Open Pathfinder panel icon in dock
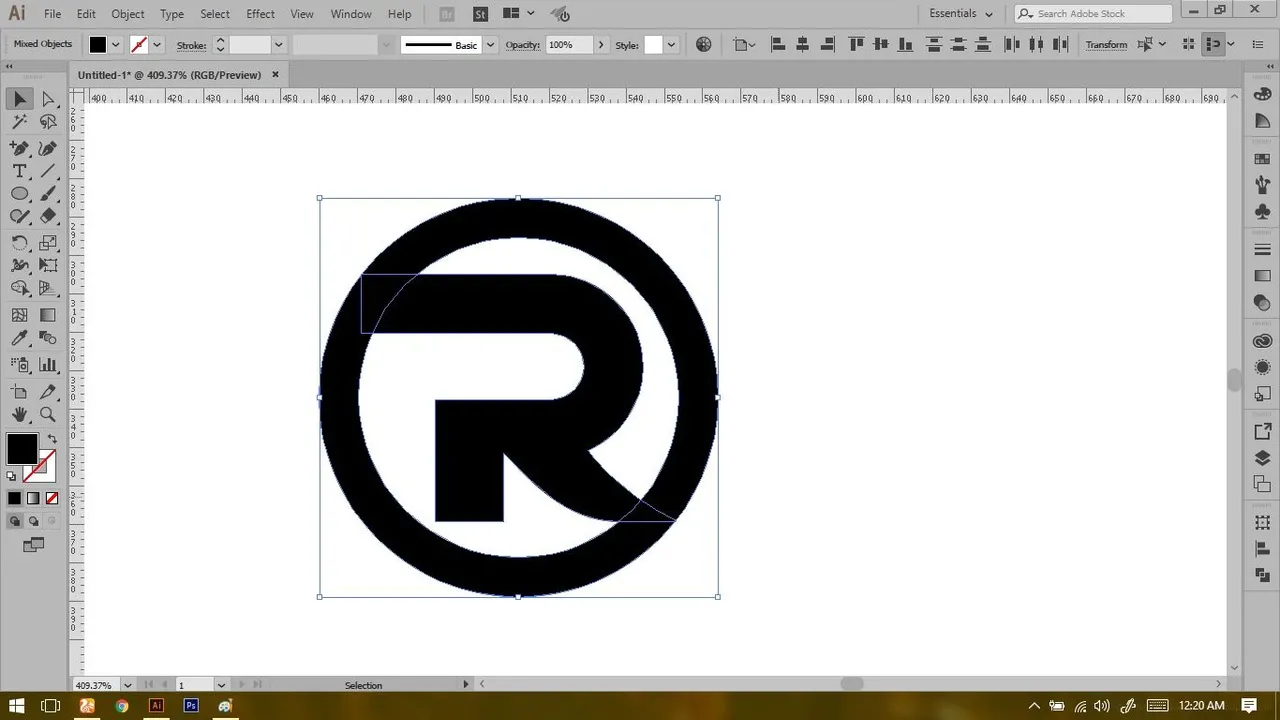 pos(1262,574)
